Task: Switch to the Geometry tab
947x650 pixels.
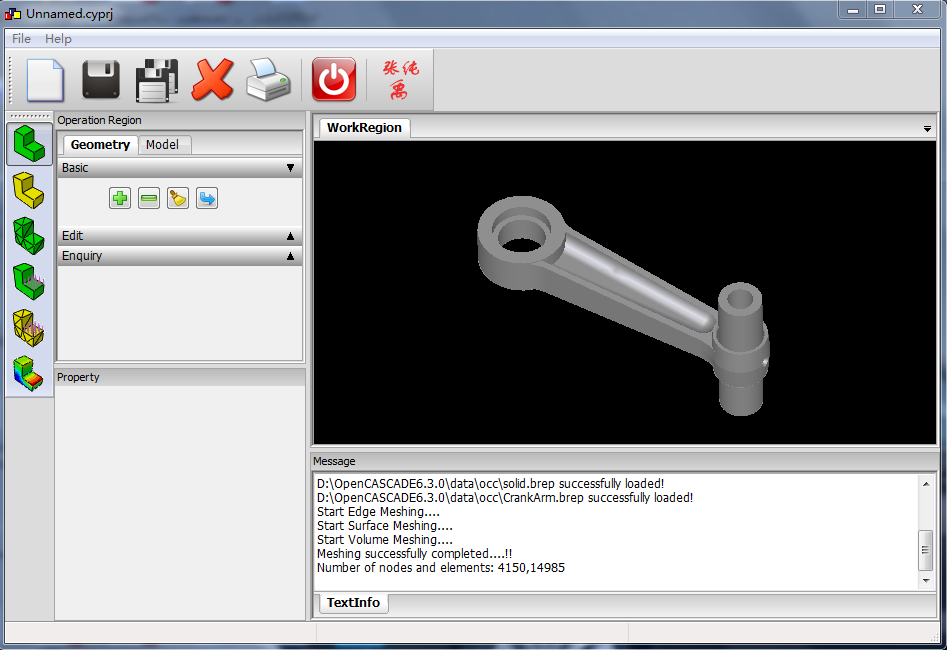Action: click(100, 144)
